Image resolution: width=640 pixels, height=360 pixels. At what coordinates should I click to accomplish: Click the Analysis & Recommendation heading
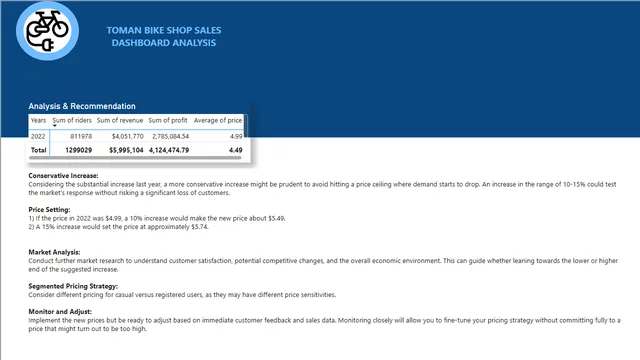click(82, 106)
